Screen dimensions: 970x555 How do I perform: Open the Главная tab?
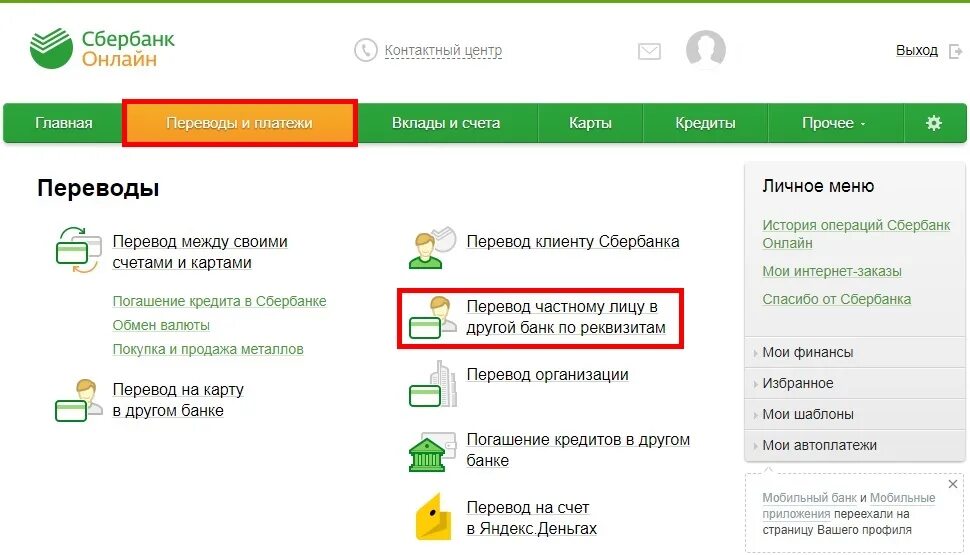pyautogui.click(x=63, y=123)
